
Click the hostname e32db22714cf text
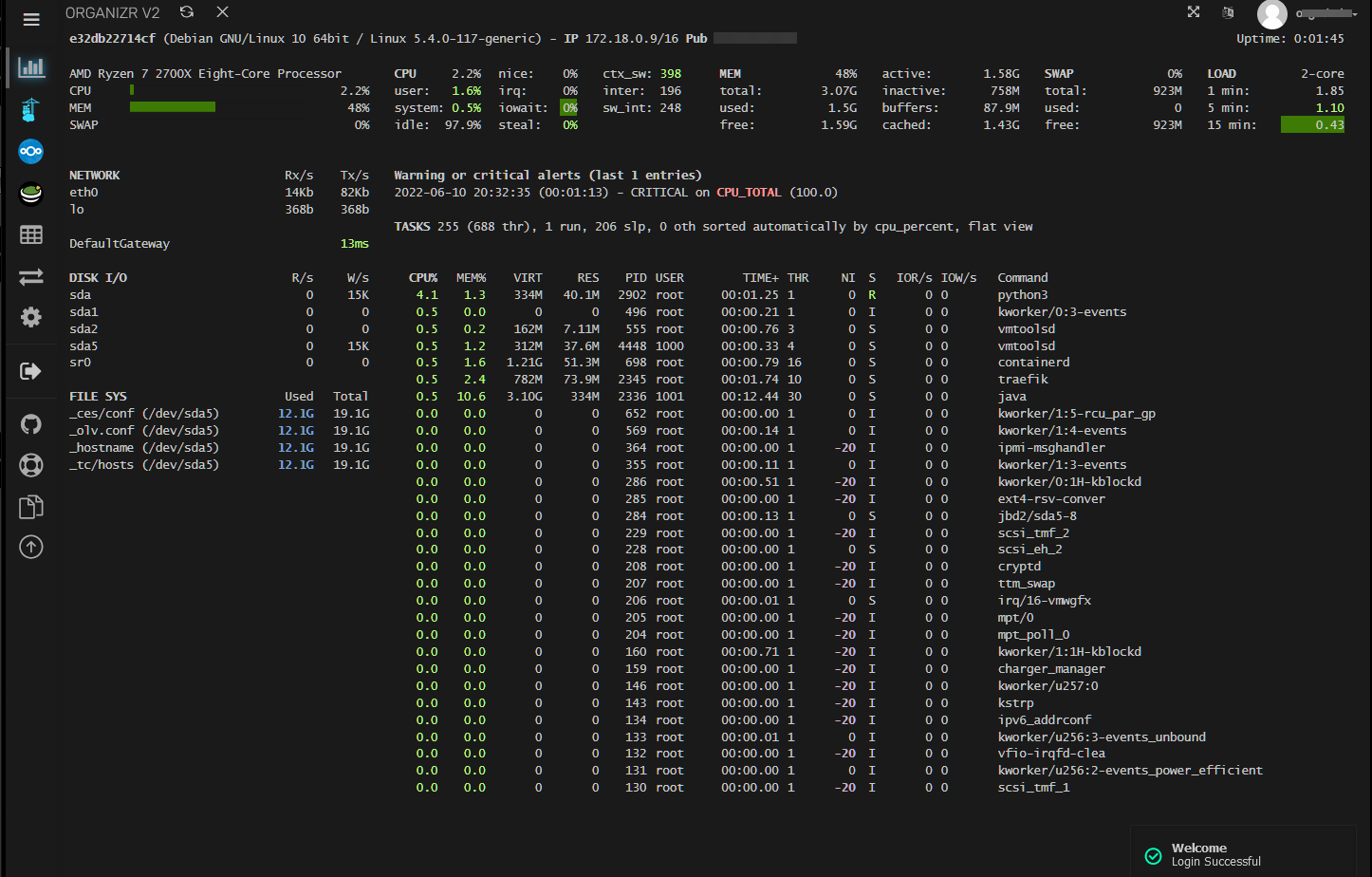[x=112, y=39]
